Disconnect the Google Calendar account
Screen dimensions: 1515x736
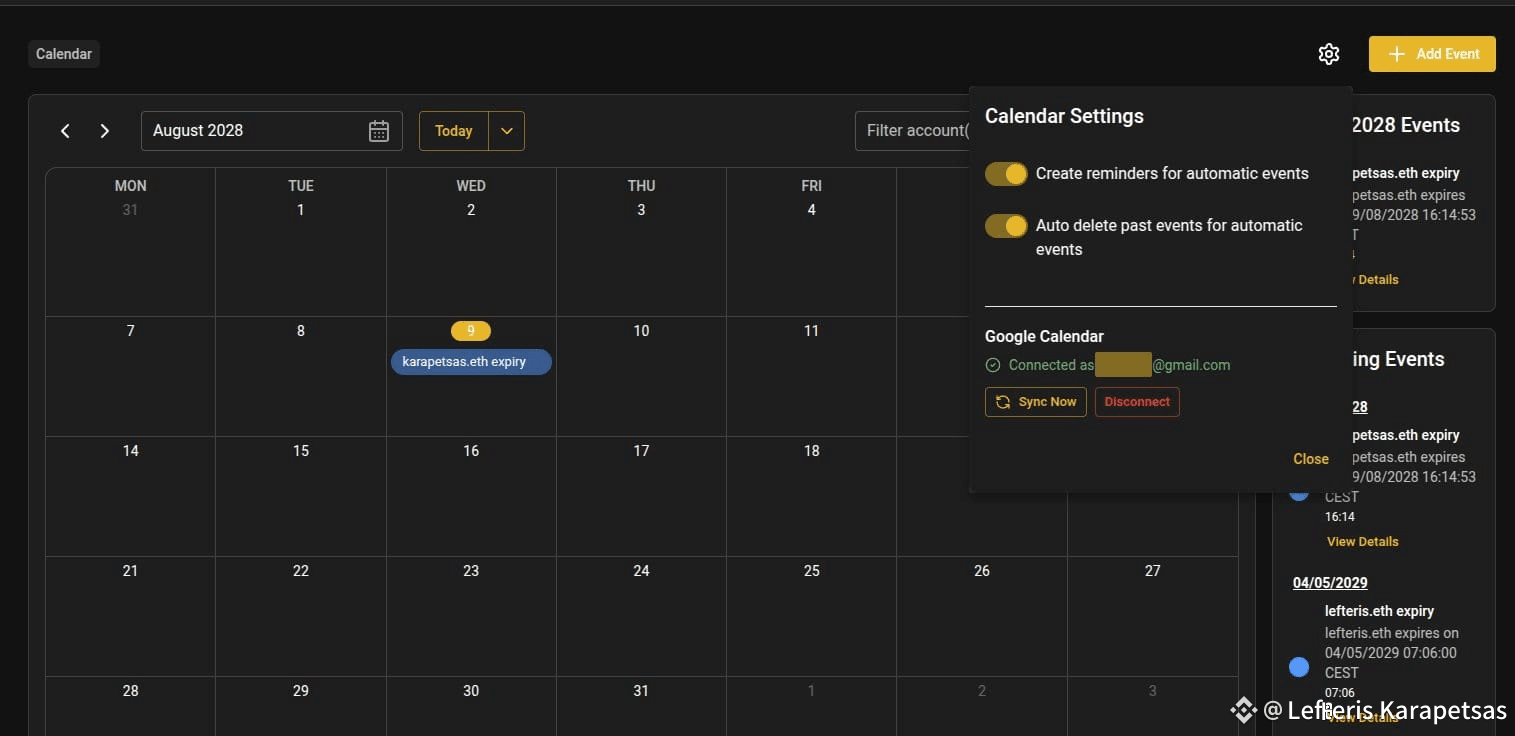click(x=1137, y=402)
